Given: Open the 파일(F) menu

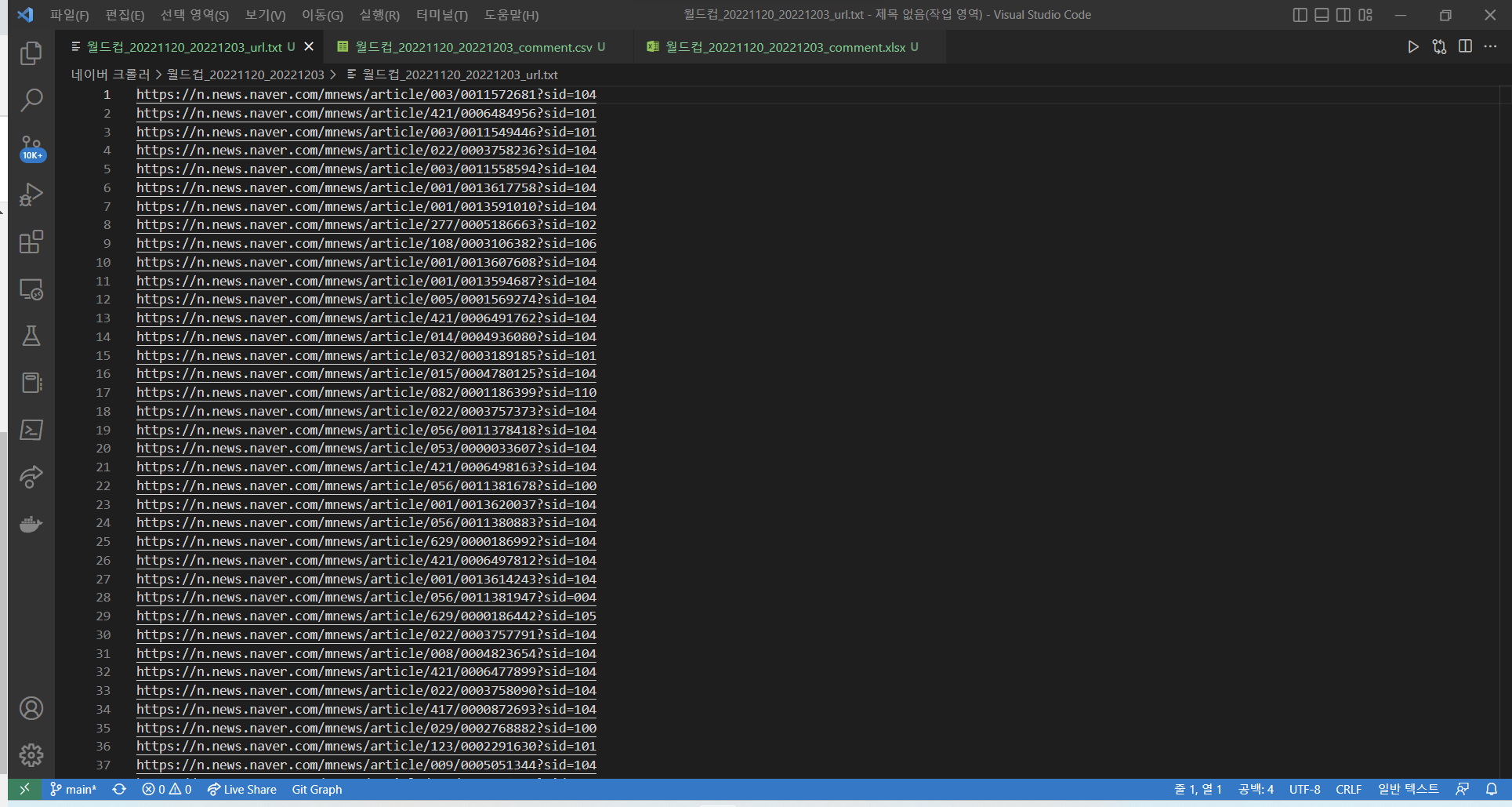Looking at the screenshot, I should click(x=69, y=15).
